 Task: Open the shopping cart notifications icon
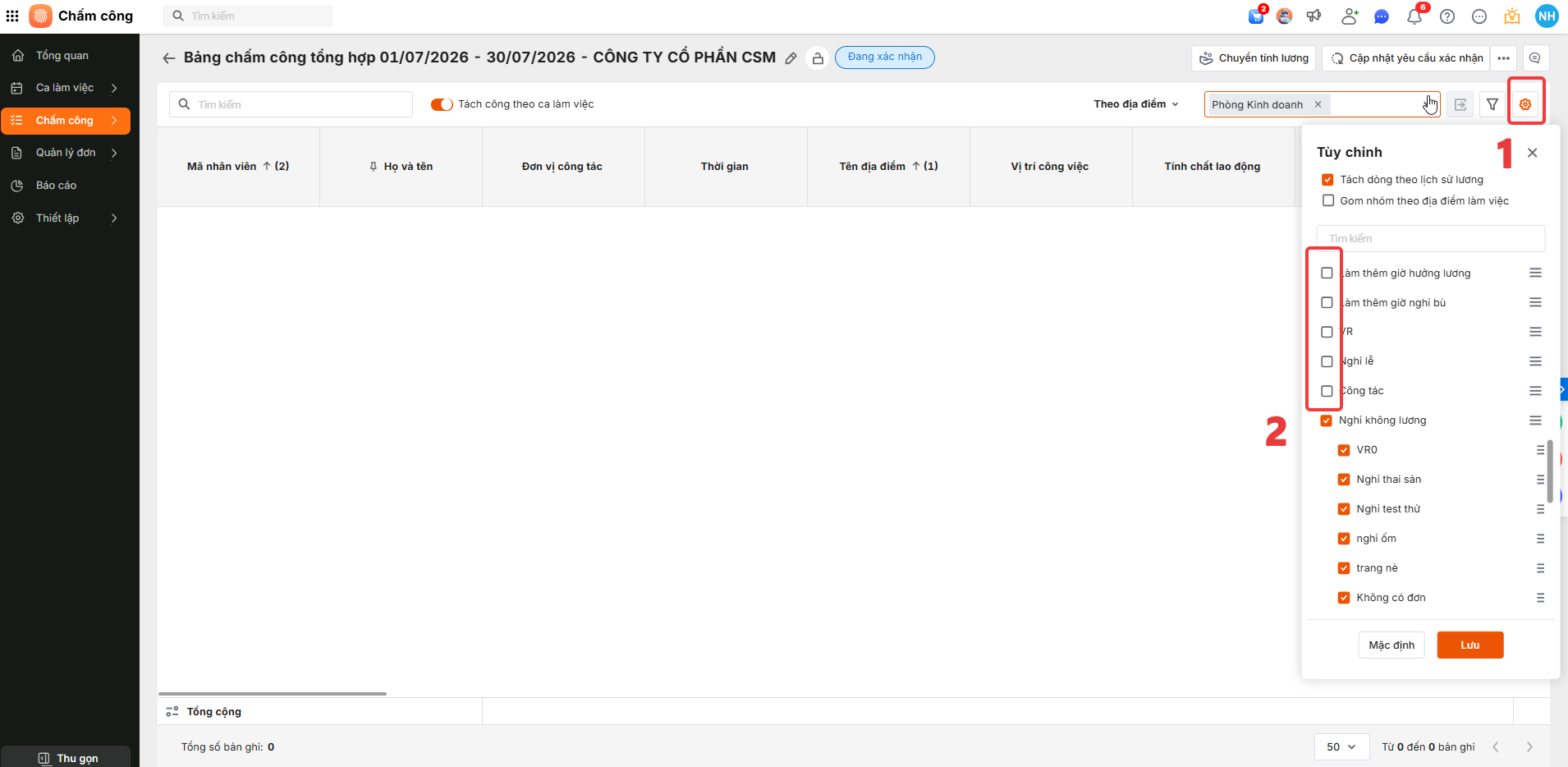pyautogui.click(x=1256, y=16)
